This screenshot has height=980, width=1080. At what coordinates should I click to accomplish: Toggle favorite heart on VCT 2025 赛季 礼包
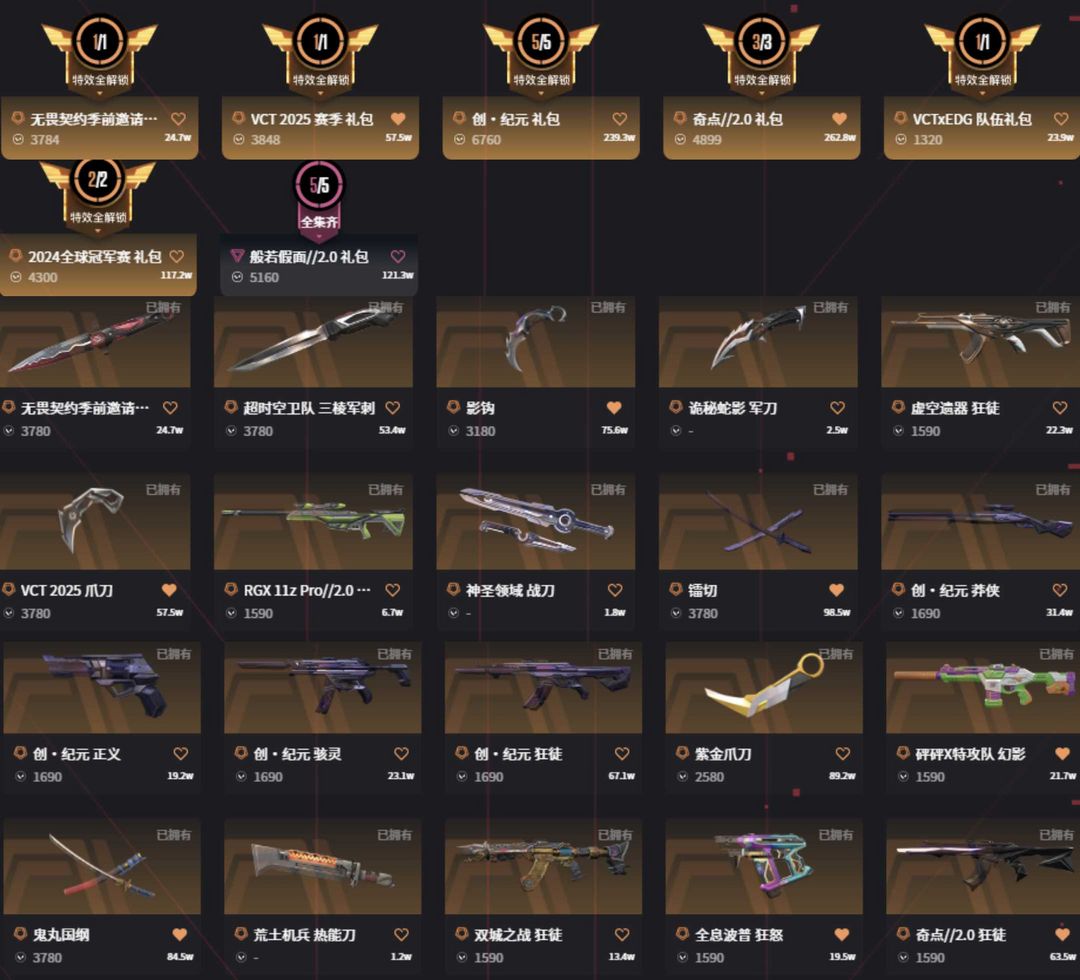pos(398,118)
